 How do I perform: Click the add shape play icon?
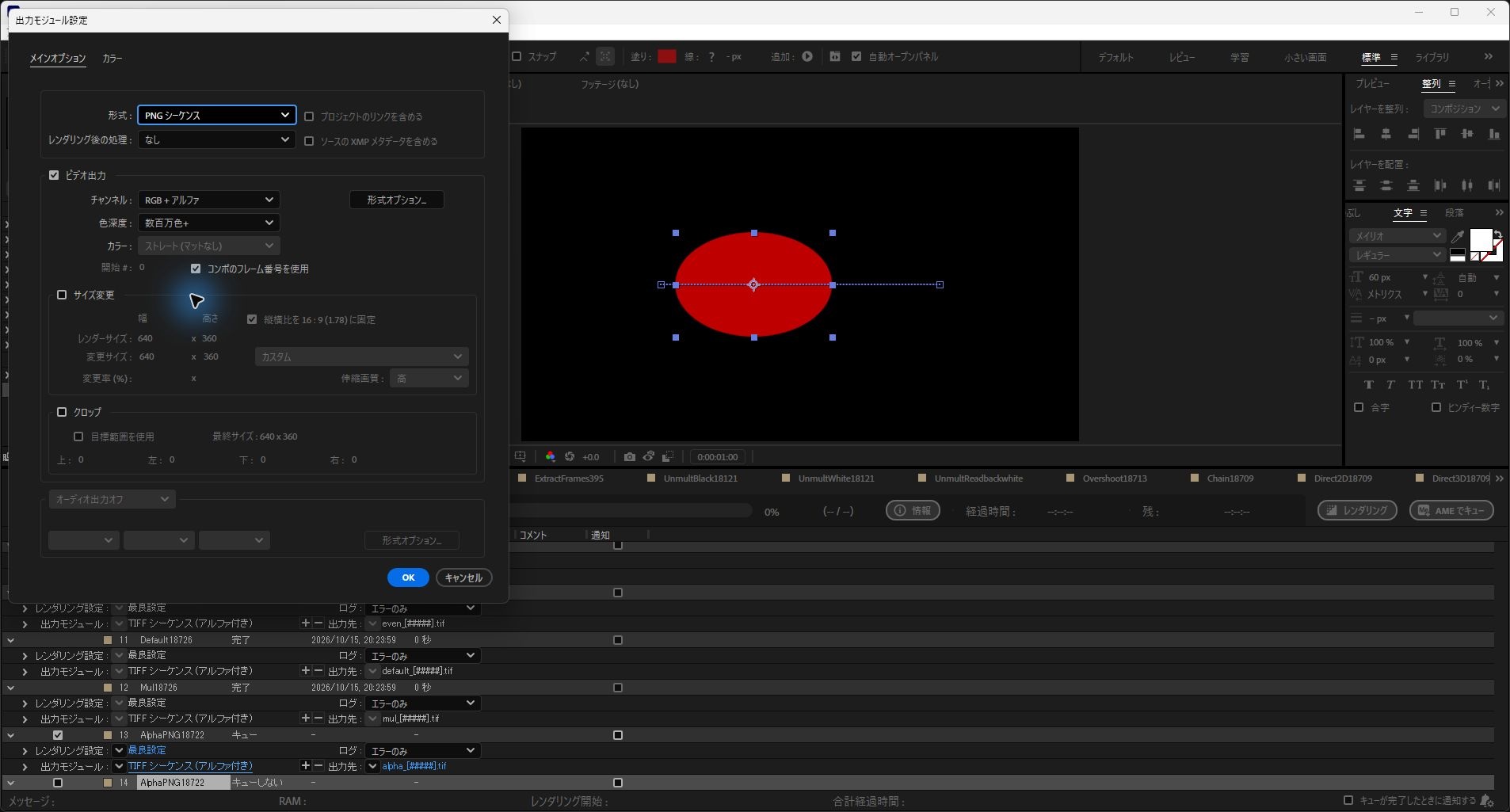[806, 56]
